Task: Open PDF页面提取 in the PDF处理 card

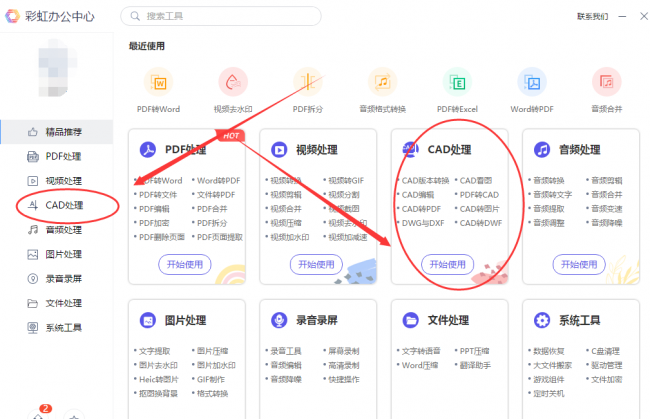Action: [x=220, y=237]
